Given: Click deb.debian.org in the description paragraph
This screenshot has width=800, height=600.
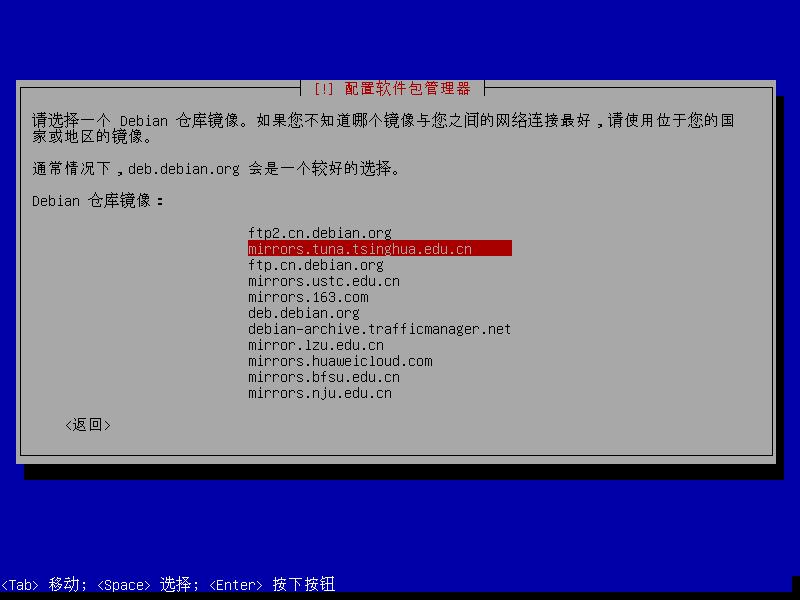Looking at the screenshot, I should point(184,168).
